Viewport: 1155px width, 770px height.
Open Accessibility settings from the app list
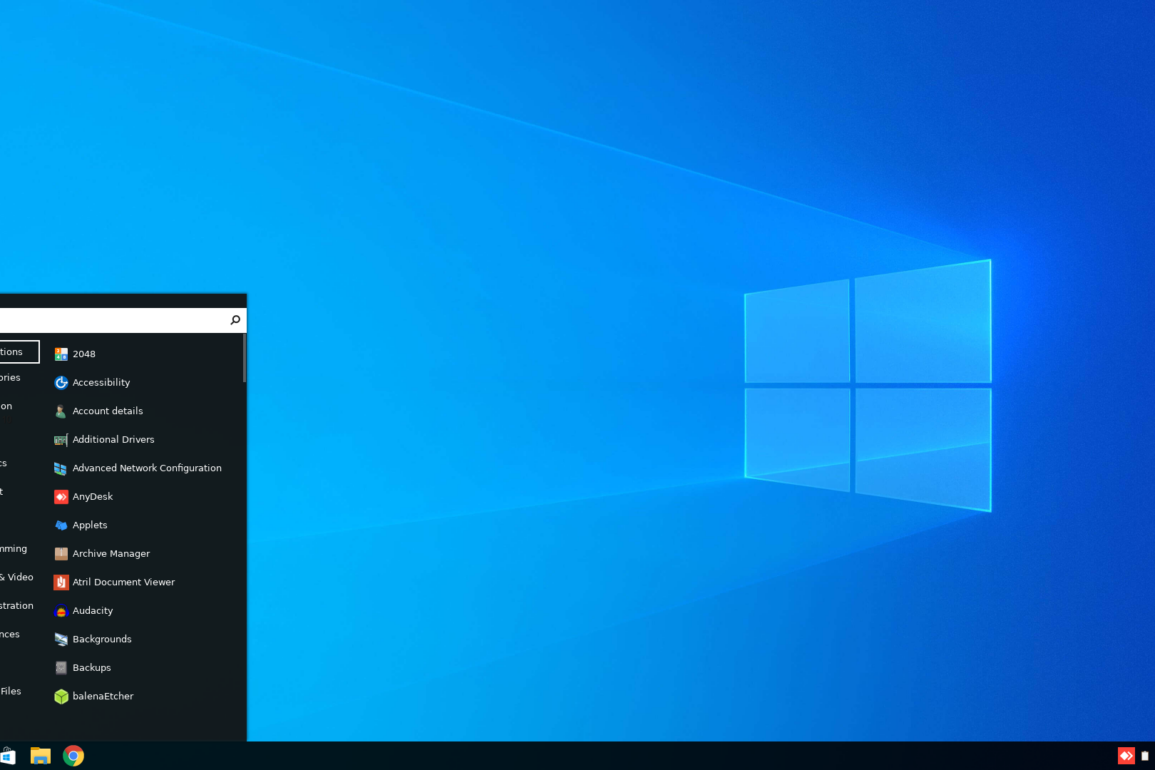coord(100,383)
